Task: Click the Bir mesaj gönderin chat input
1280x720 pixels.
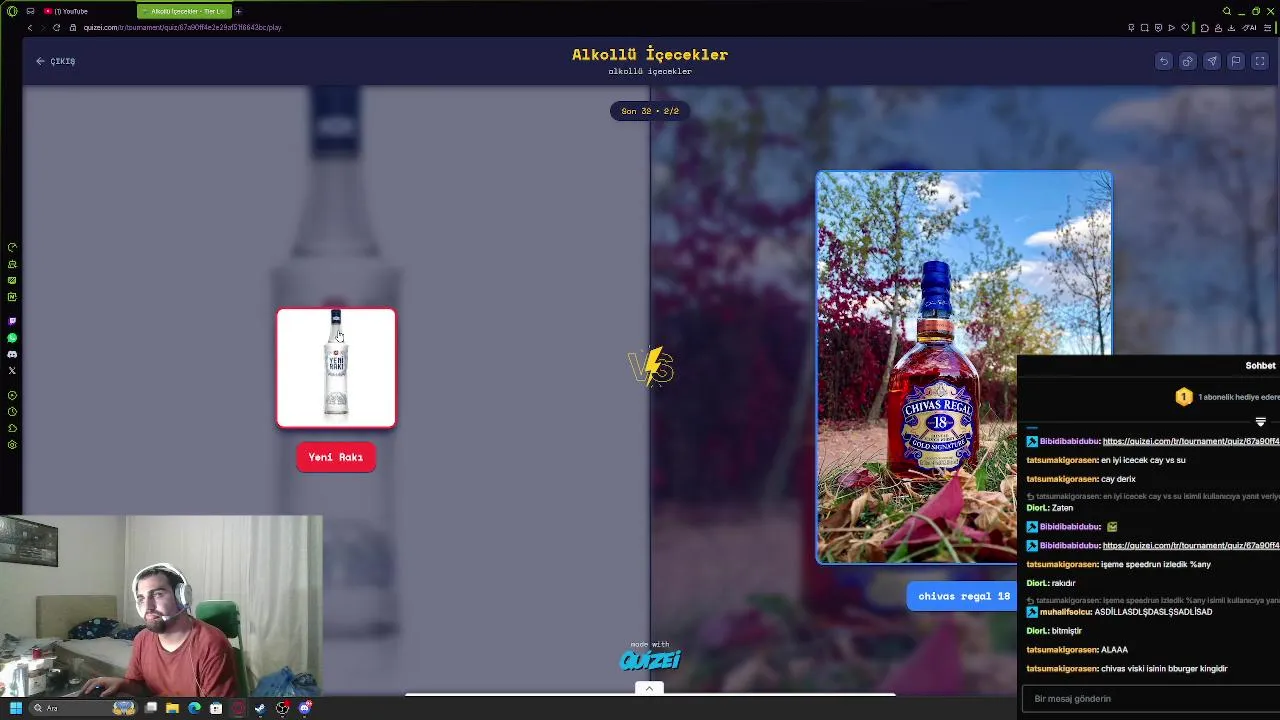Action: (1150, 699)
